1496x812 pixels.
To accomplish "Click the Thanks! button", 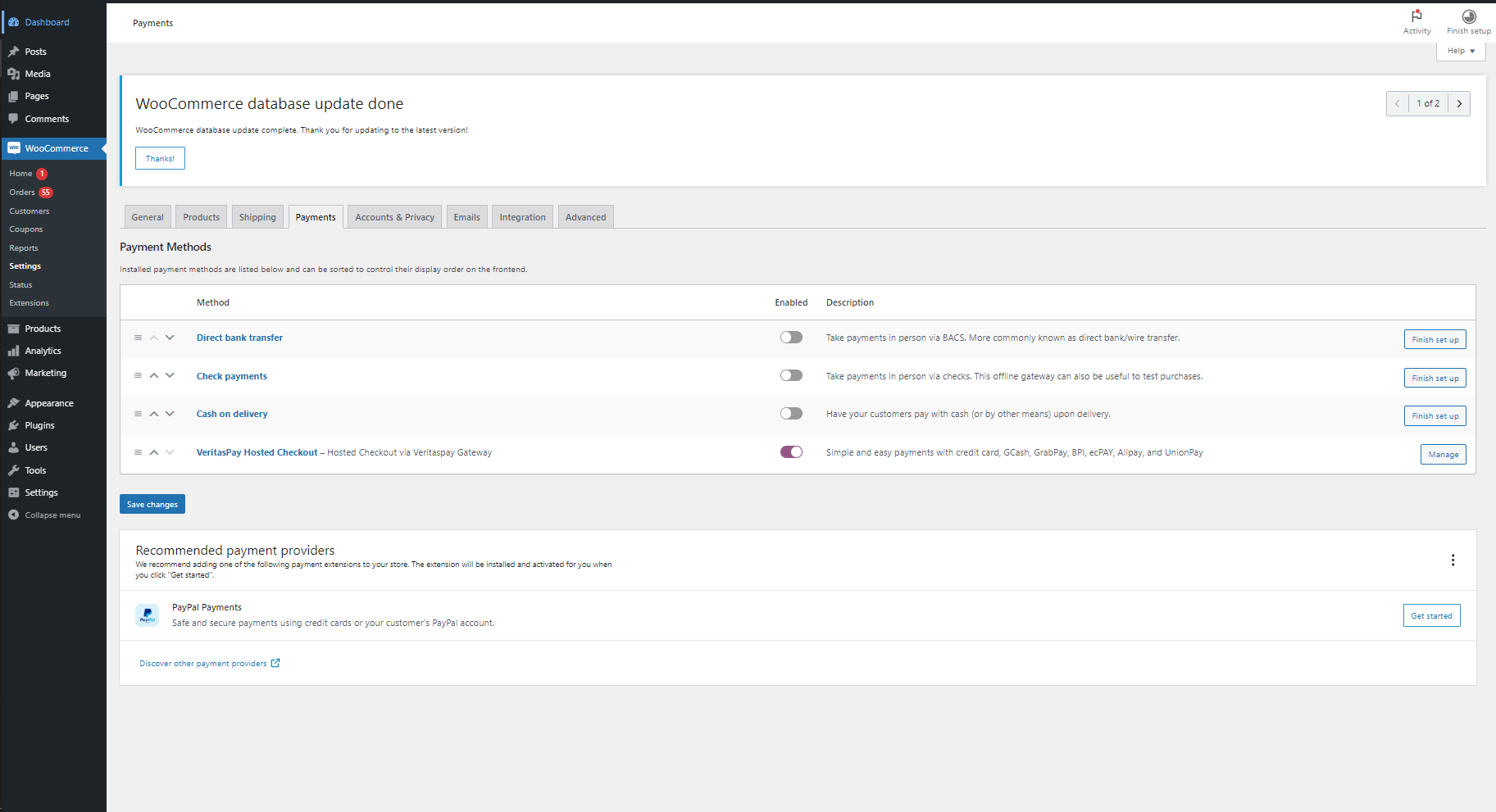I will click(x=160, y=158).
